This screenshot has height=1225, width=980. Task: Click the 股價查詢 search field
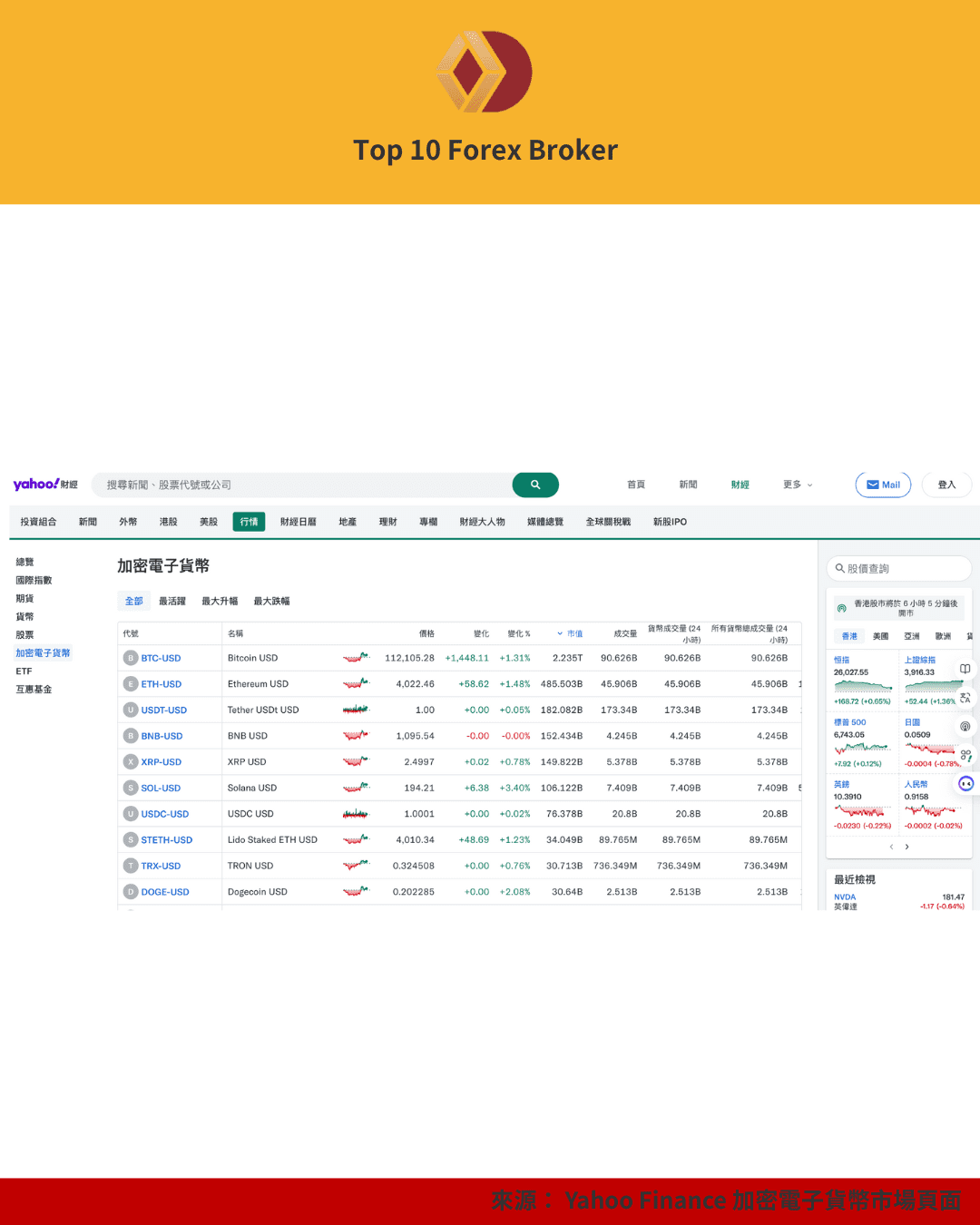point(898,568)
